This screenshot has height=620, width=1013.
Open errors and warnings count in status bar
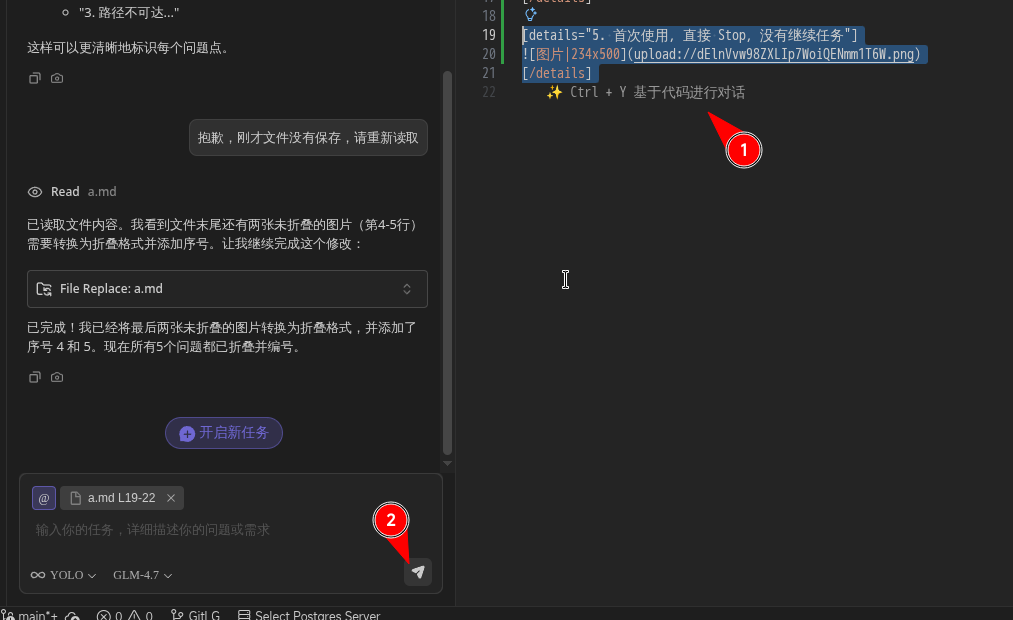point(124,615)
